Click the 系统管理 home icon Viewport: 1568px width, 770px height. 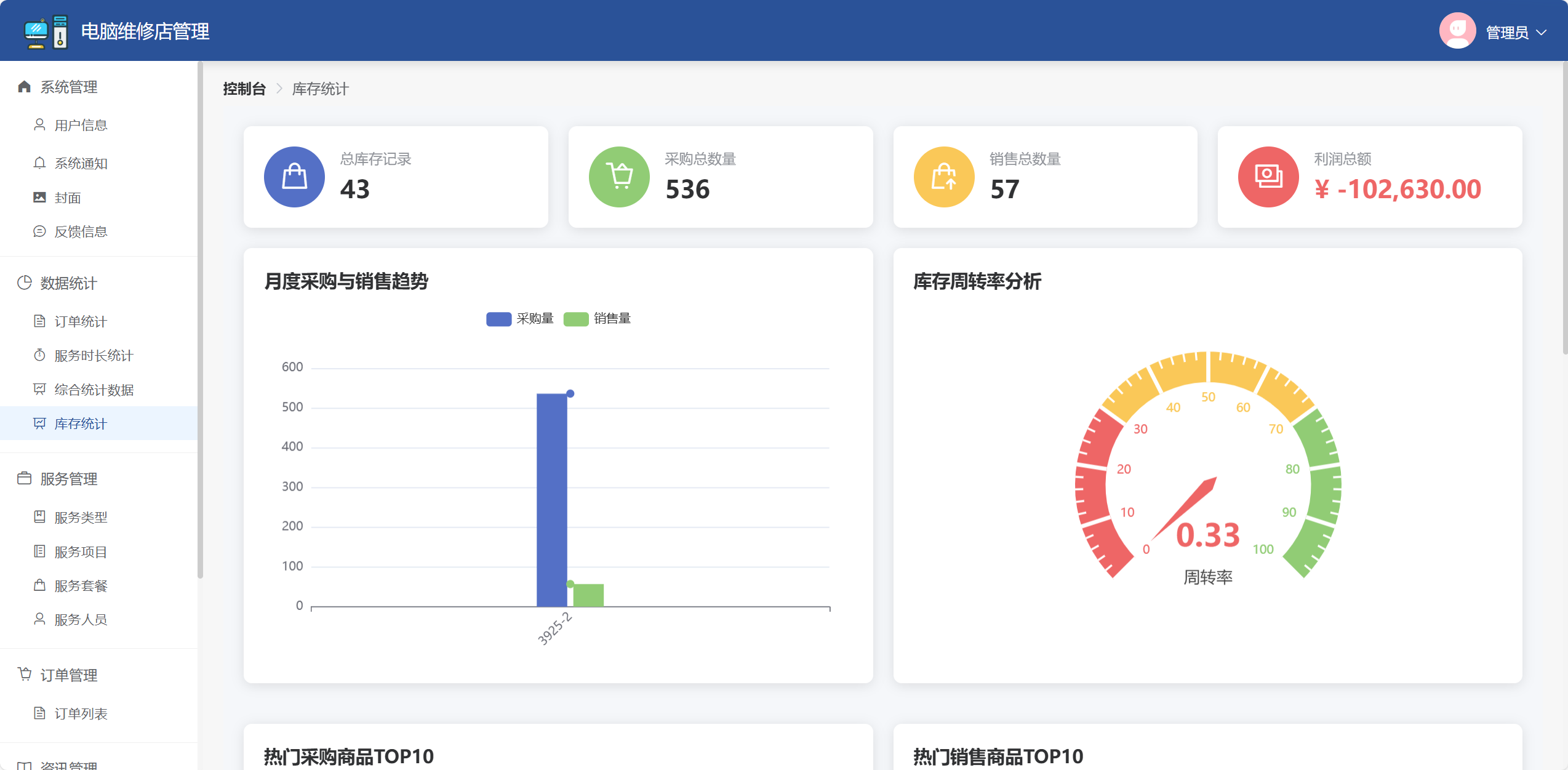(25, 87)
